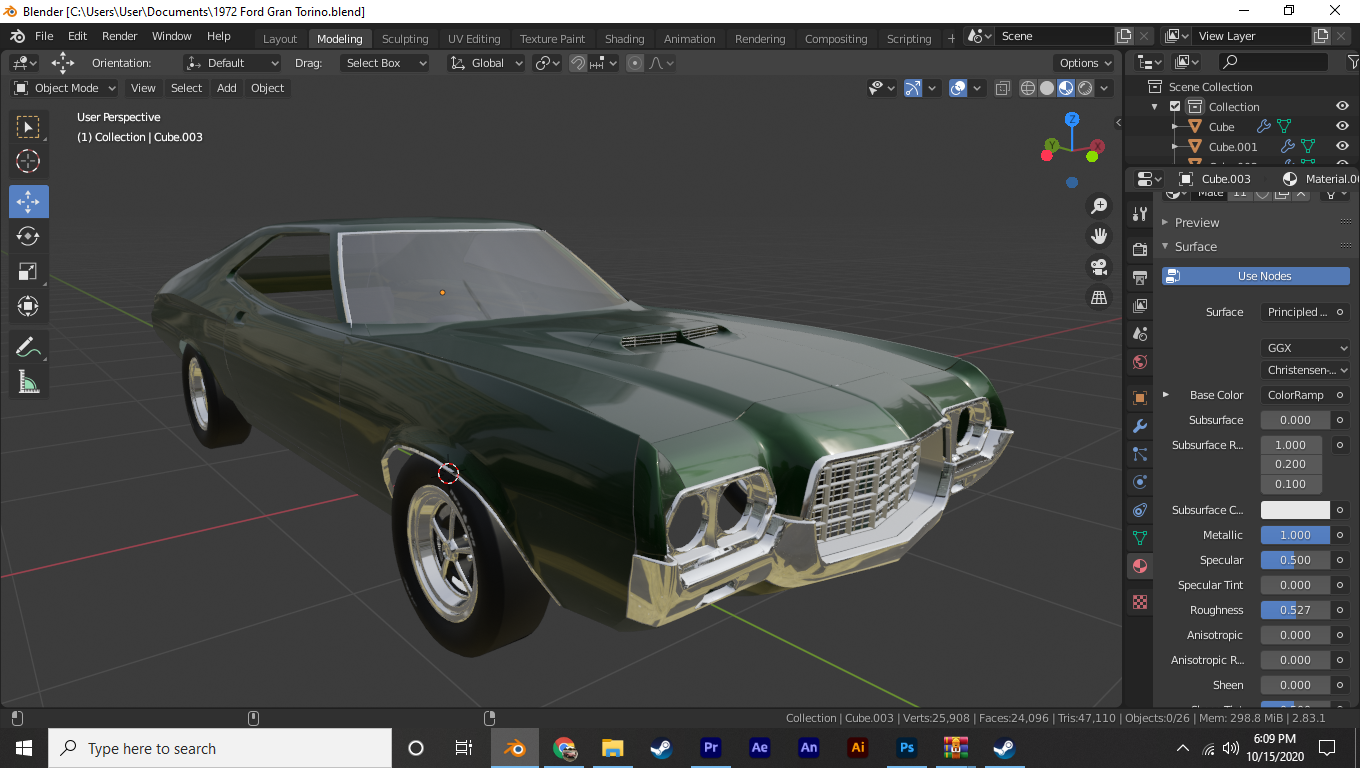Click the viewport zoom magnifier icon
Image resolution: width=1360 pixels, height=768 pixels.
click(1099, 205)
